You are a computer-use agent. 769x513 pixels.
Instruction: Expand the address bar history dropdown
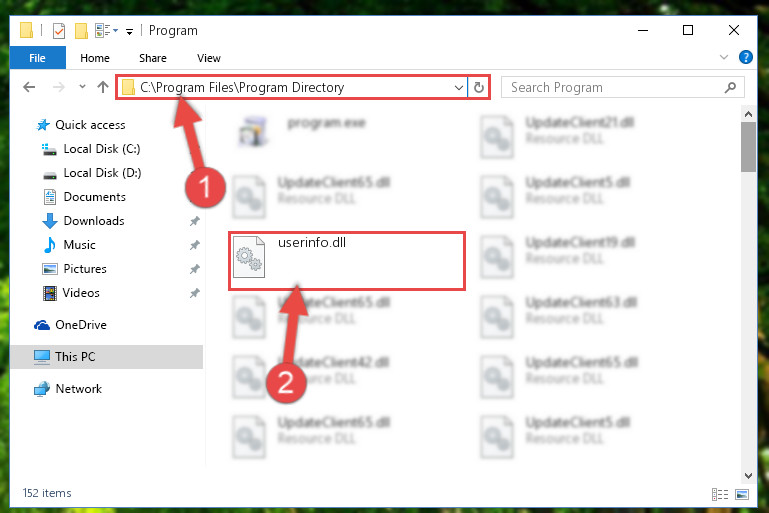pyautogui.click(x=459, y=87)
